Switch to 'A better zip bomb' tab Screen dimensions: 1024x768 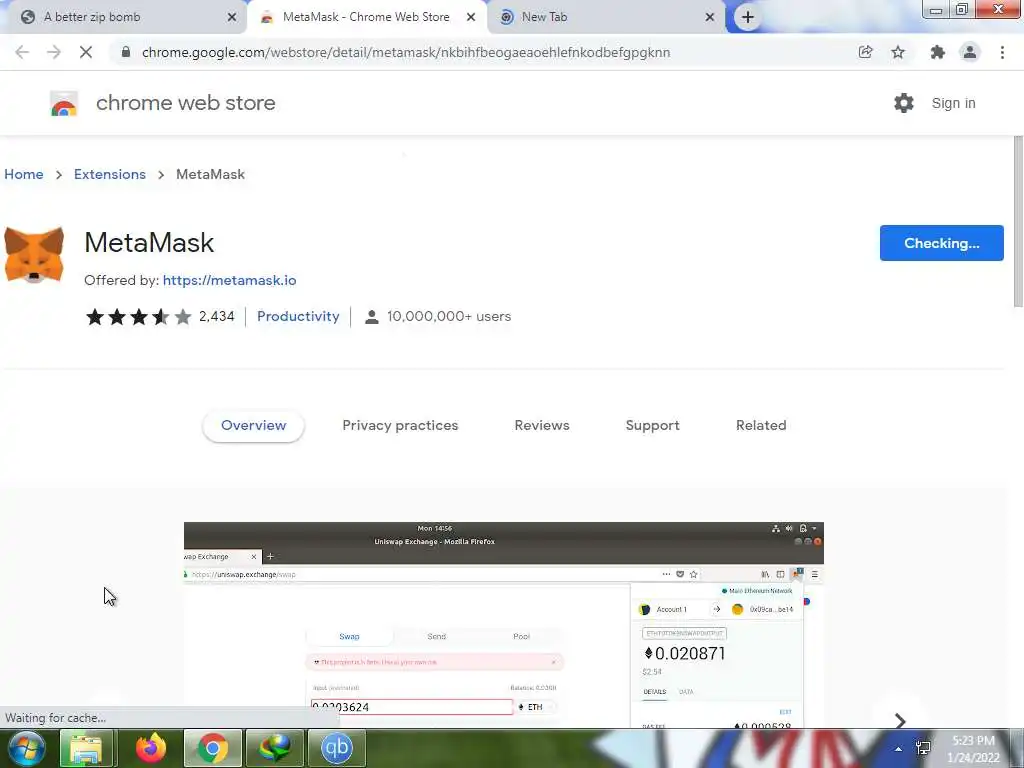coord(124,17)
